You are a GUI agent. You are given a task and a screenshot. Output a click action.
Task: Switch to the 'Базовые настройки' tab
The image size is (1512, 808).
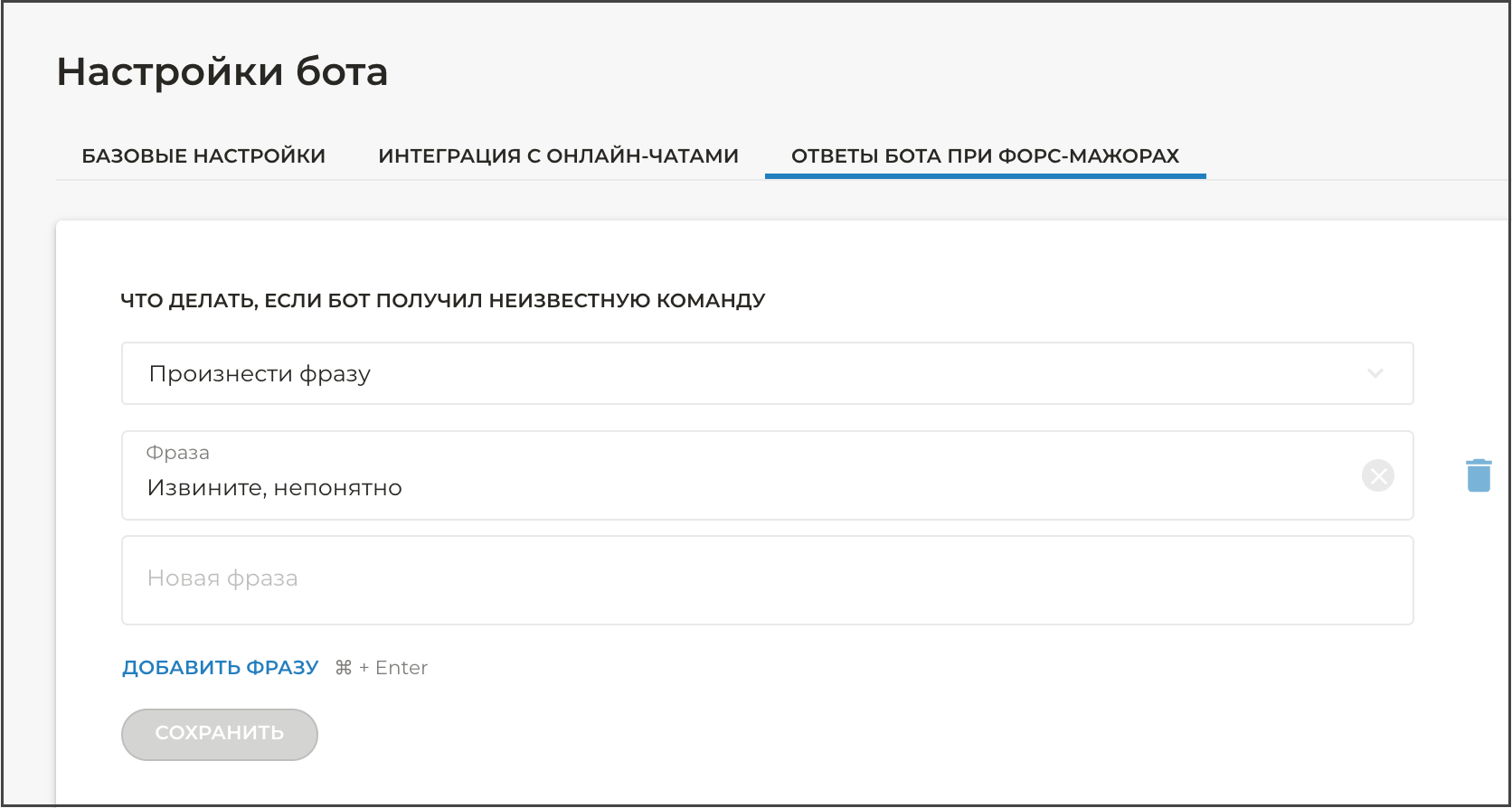(x=203, y=155)
